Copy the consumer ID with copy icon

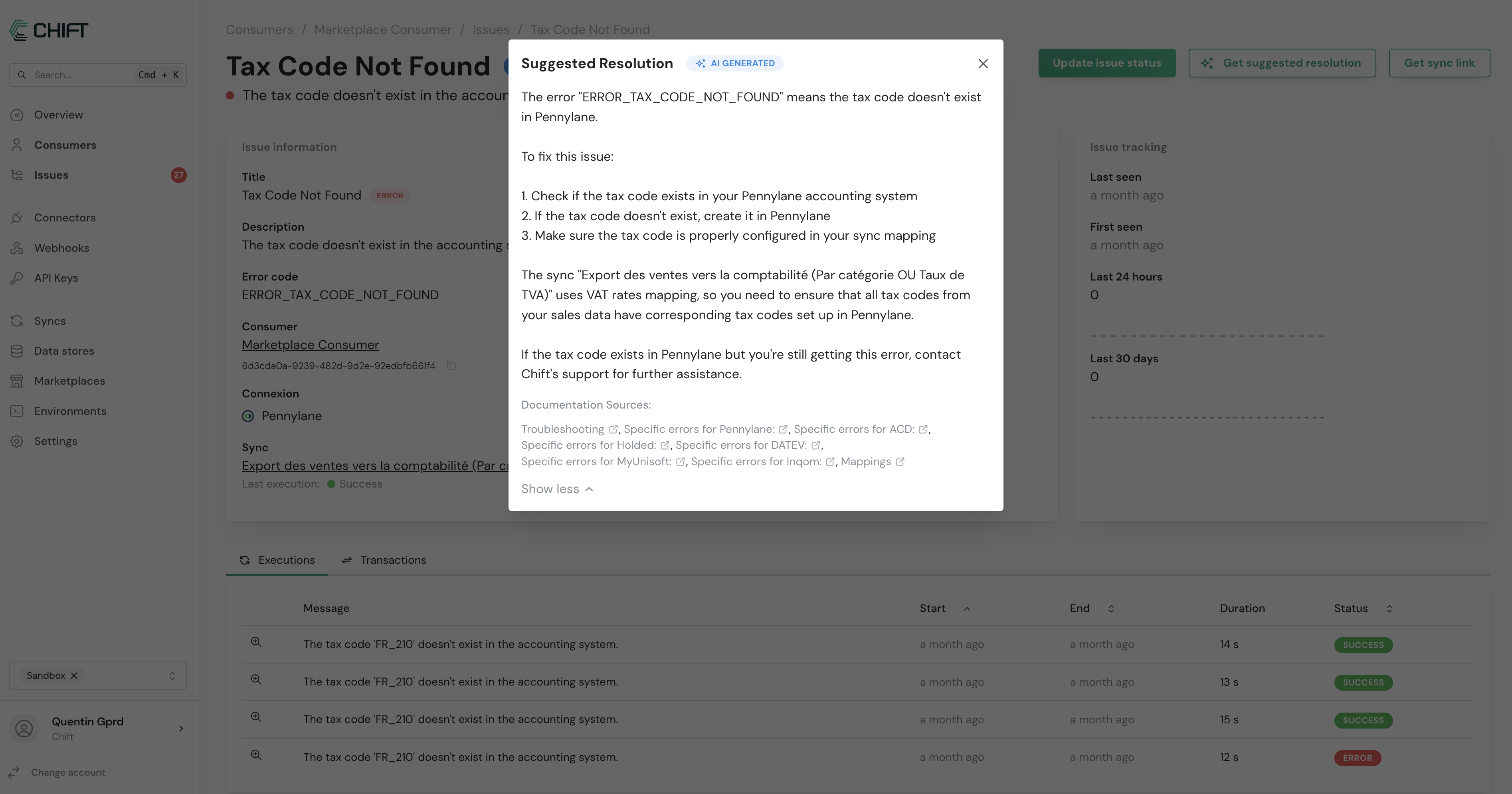(451, 365)
